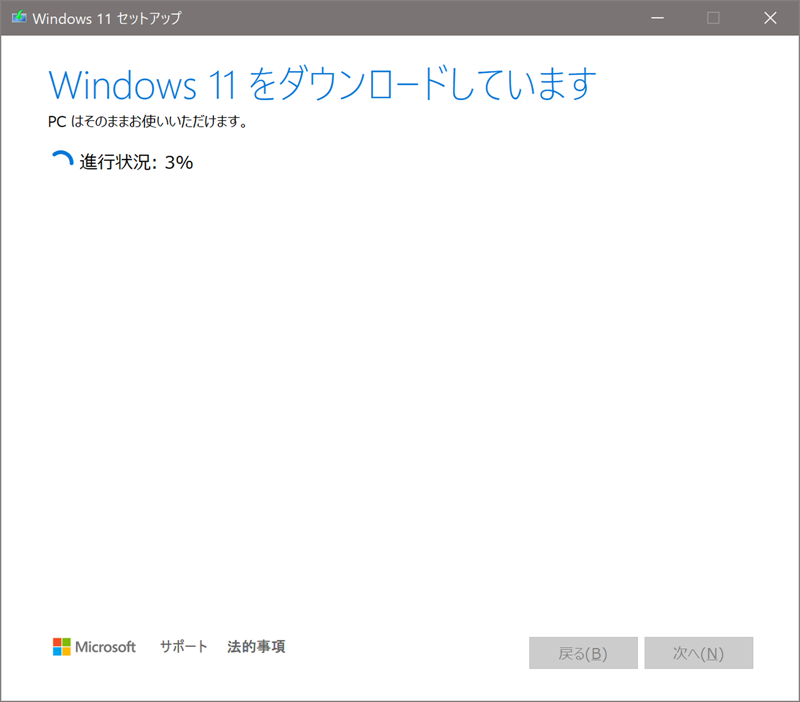Open the 法的事項 link
Screen dimensions: 800x702
256,646
